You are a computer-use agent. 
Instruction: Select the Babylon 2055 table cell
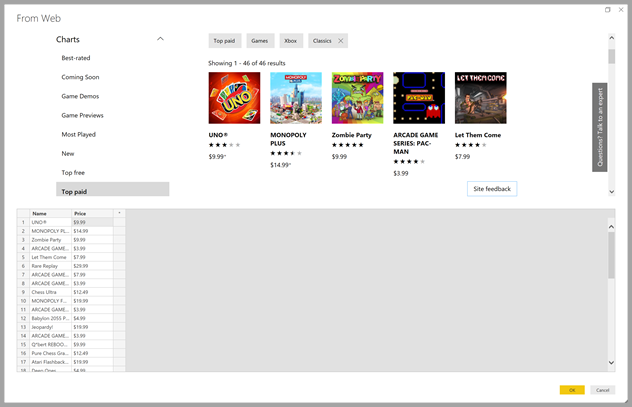(x=50, y=318)
